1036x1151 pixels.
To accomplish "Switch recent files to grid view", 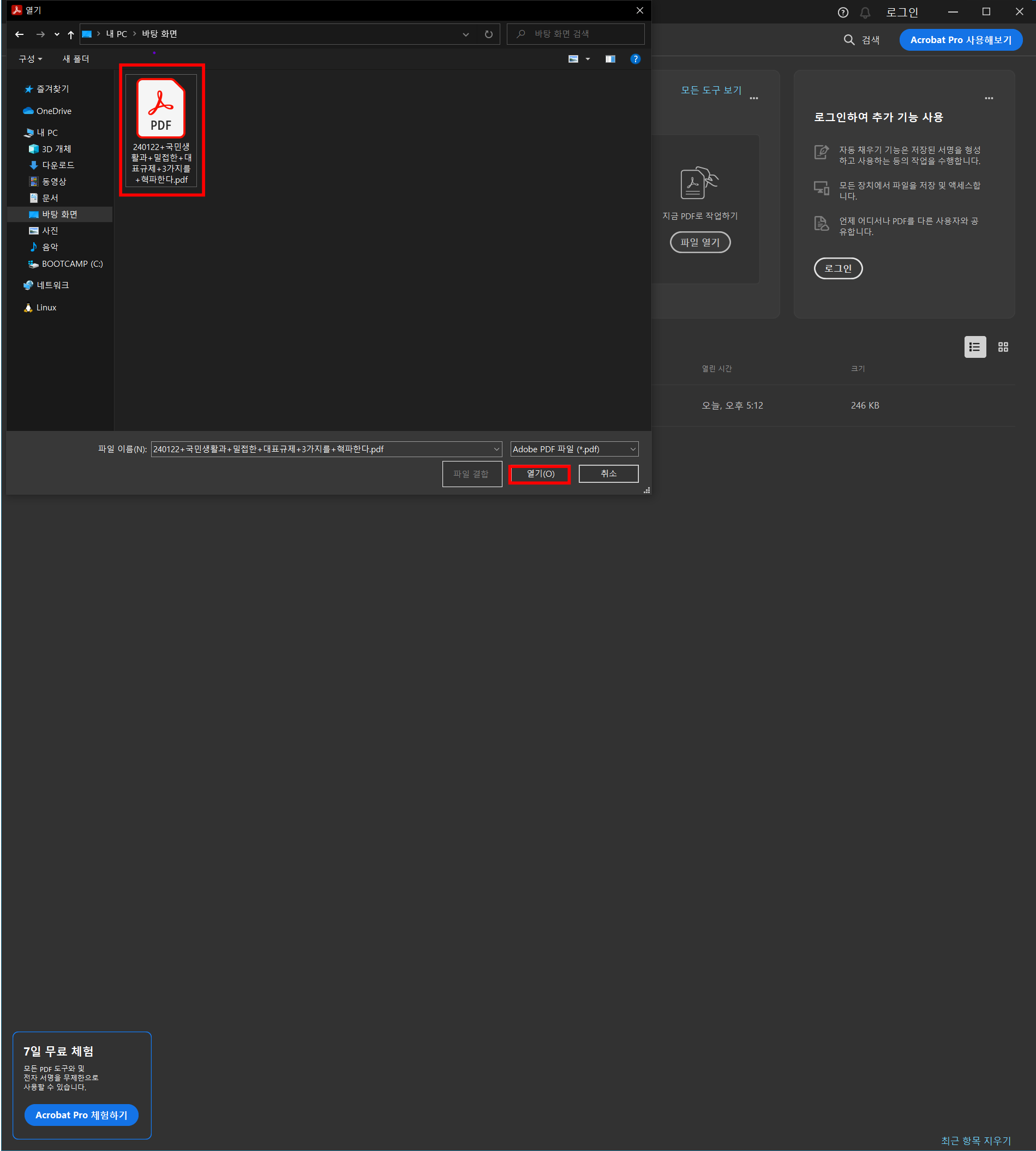I will pos(1003,347).
